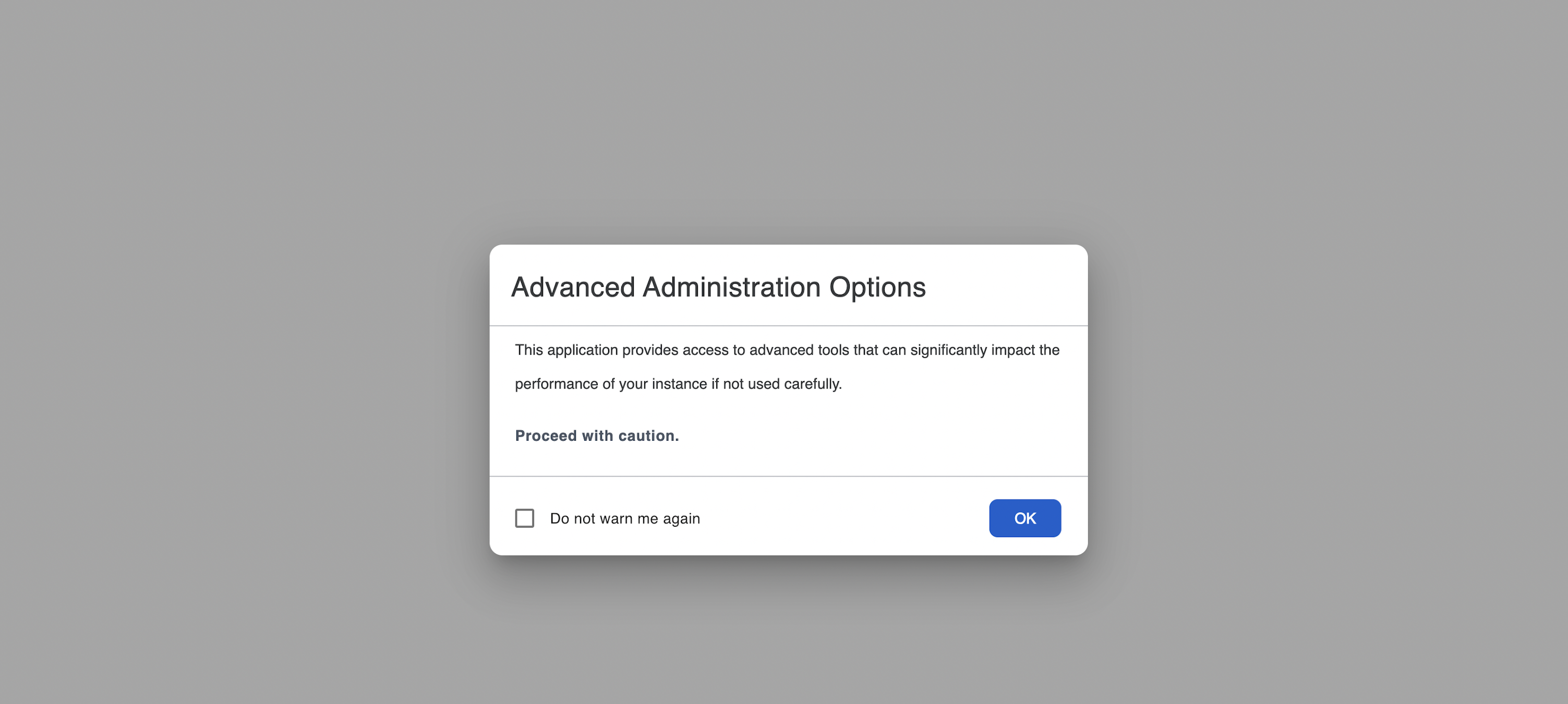1568x704 pixels.
Task: Click the line "performance of your instance"
Action: click(678, 384)
